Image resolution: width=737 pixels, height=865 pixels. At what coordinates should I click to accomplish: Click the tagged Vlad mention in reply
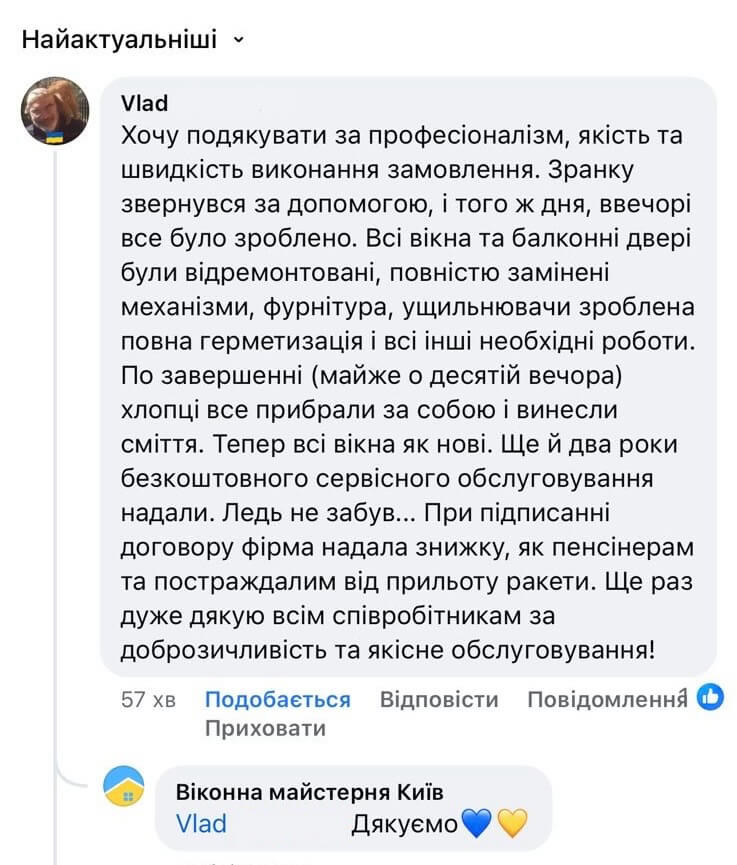coord(201,824)
